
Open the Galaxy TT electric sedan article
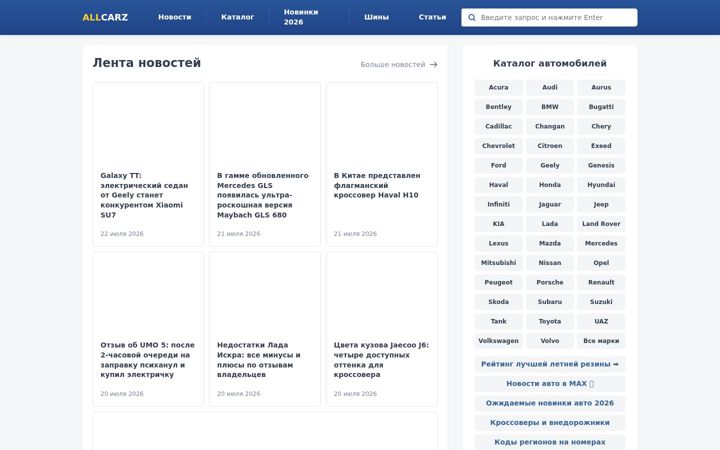(144, 195)
